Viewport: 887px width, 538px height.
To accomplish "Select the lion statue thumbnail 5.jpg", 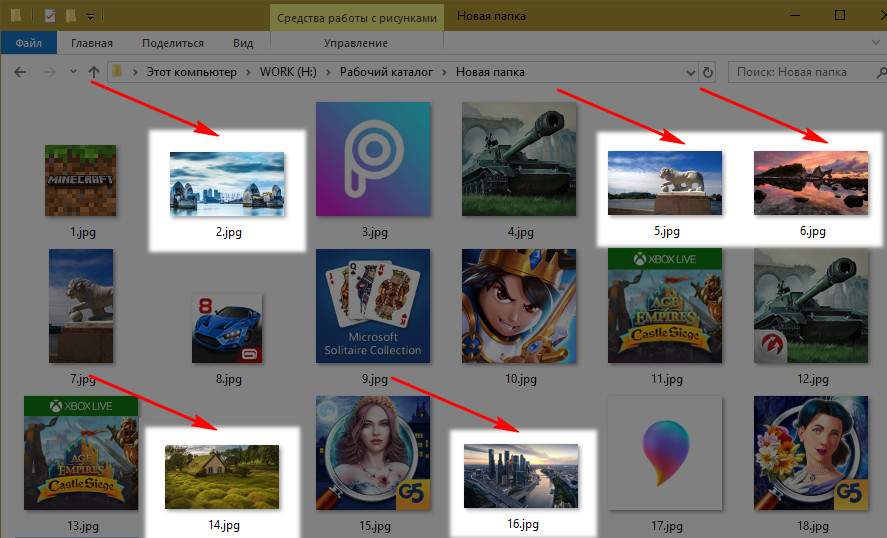I will 665,183.
